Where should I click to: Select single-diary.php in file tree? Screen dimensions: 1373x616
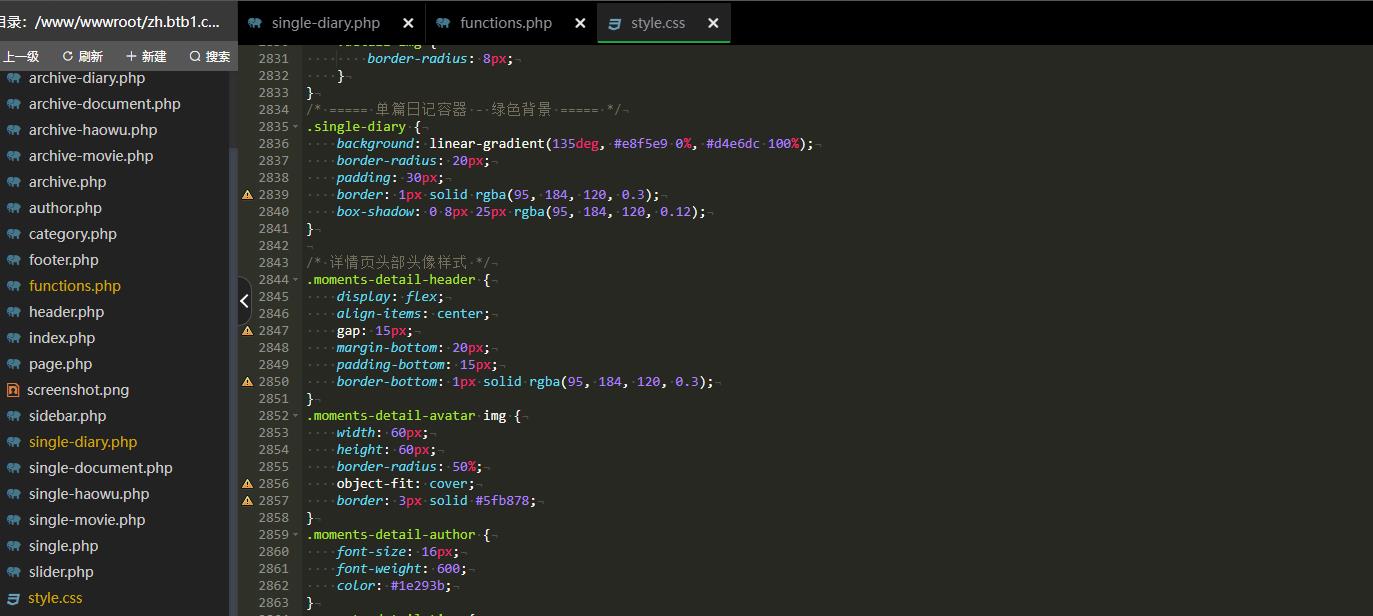click(82, 442)
